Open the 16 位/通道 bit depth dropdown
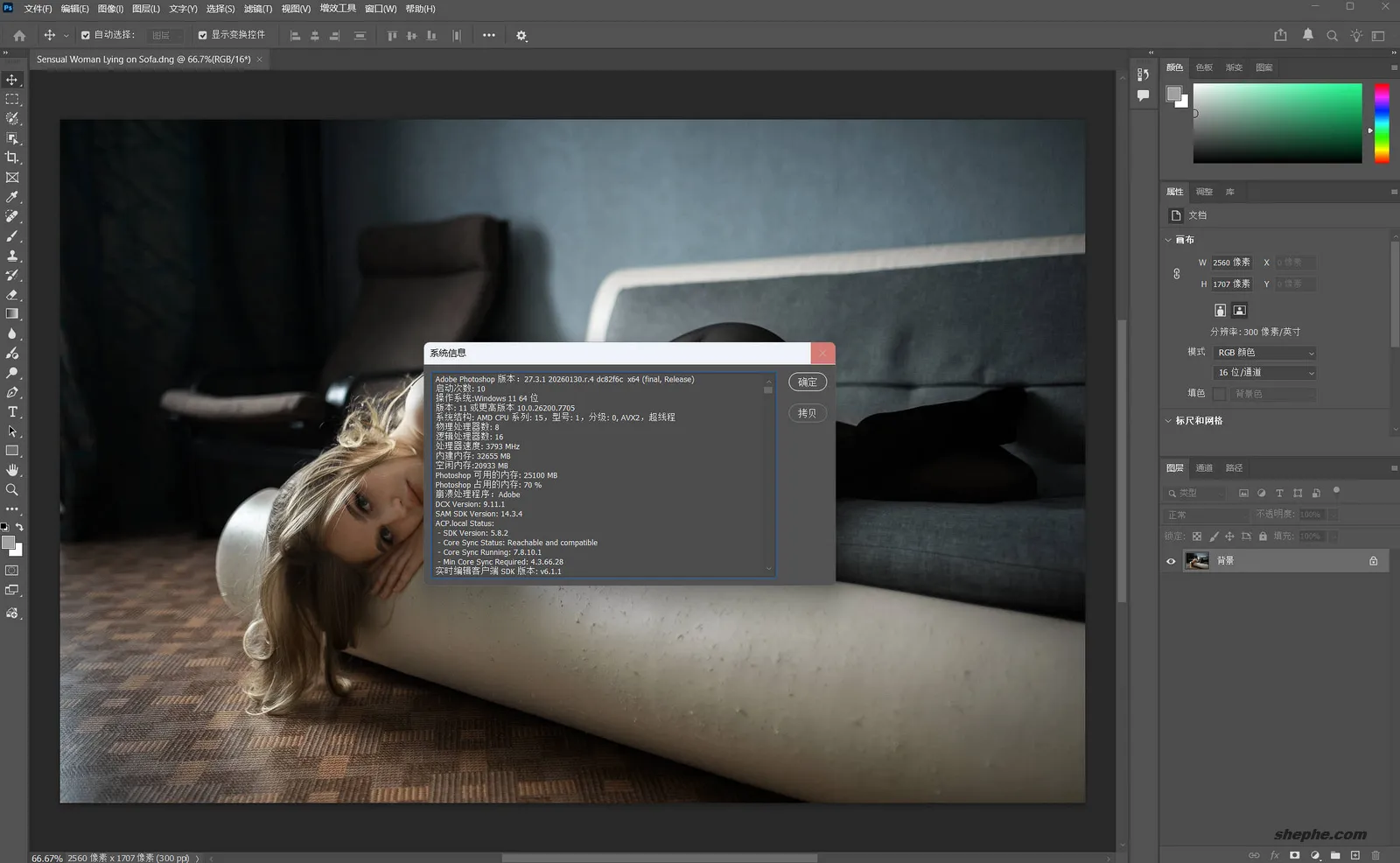The width and height of the screenshot is (1400, 863). tap(1263, 372)
